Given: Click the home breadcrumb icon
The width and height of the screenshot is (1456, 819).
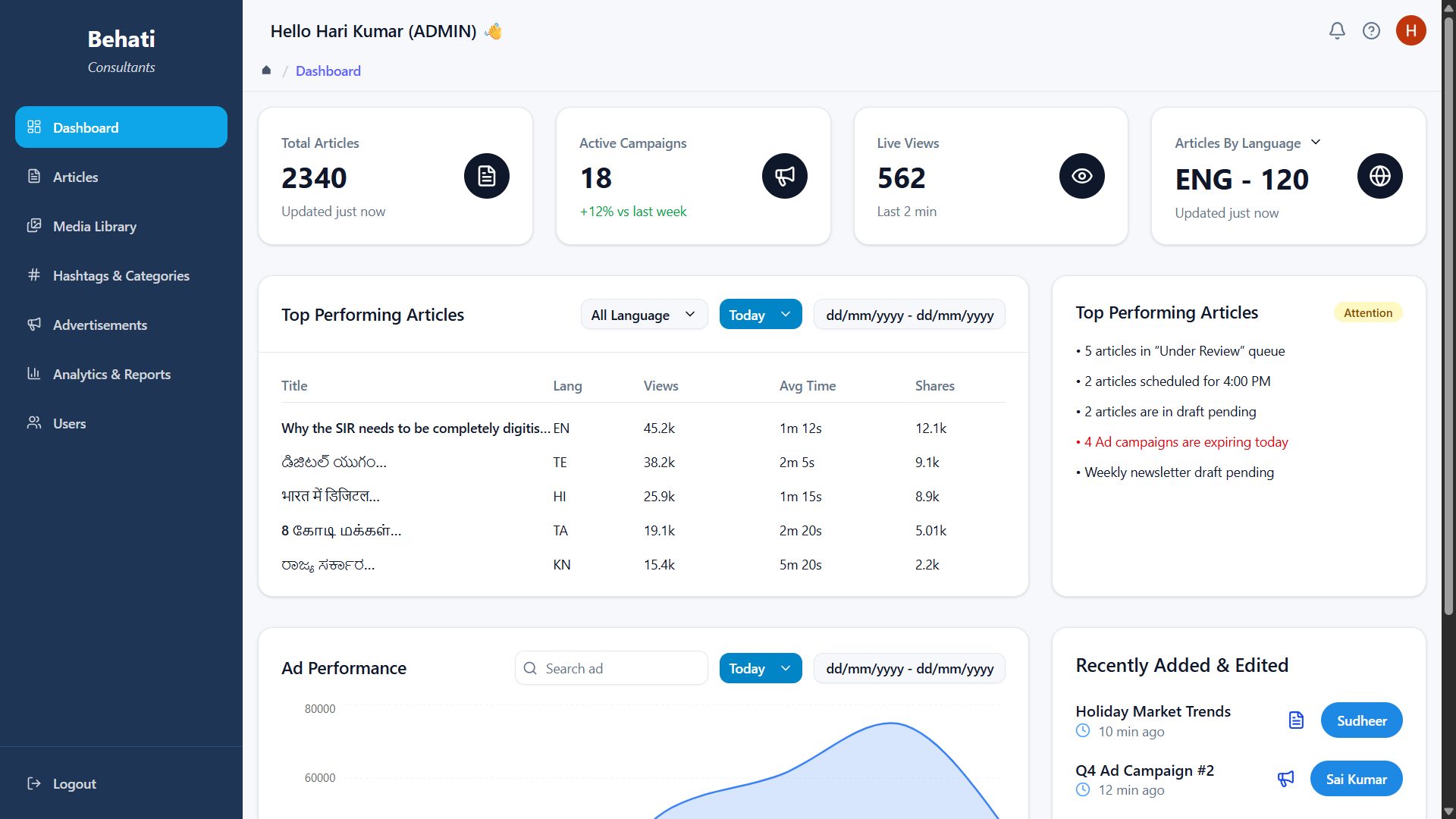Looking at the screenshot, I should (266, 71).
